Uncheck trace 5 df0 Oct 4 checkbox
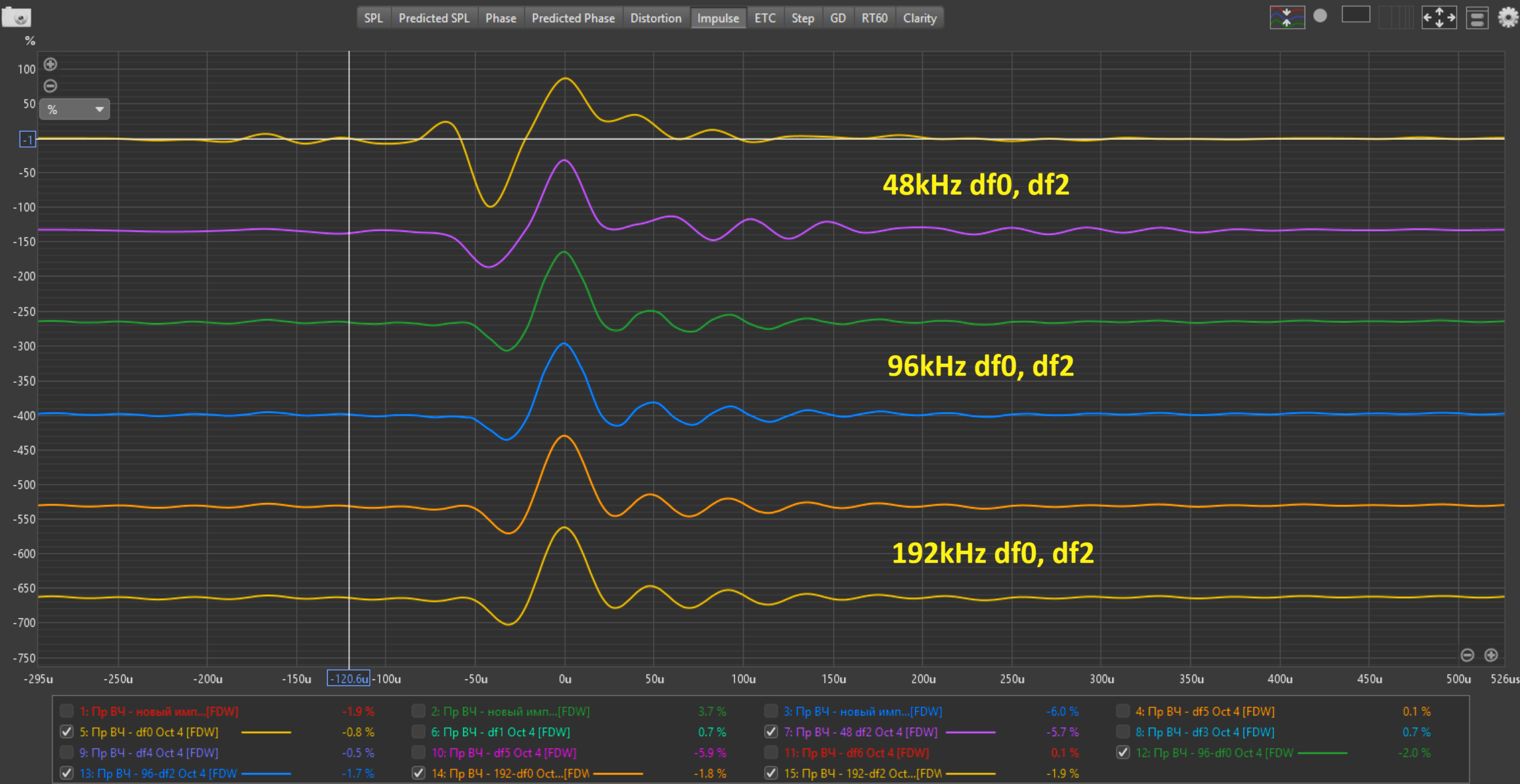This screenshot has height=784, width=1520. (66, 731)
